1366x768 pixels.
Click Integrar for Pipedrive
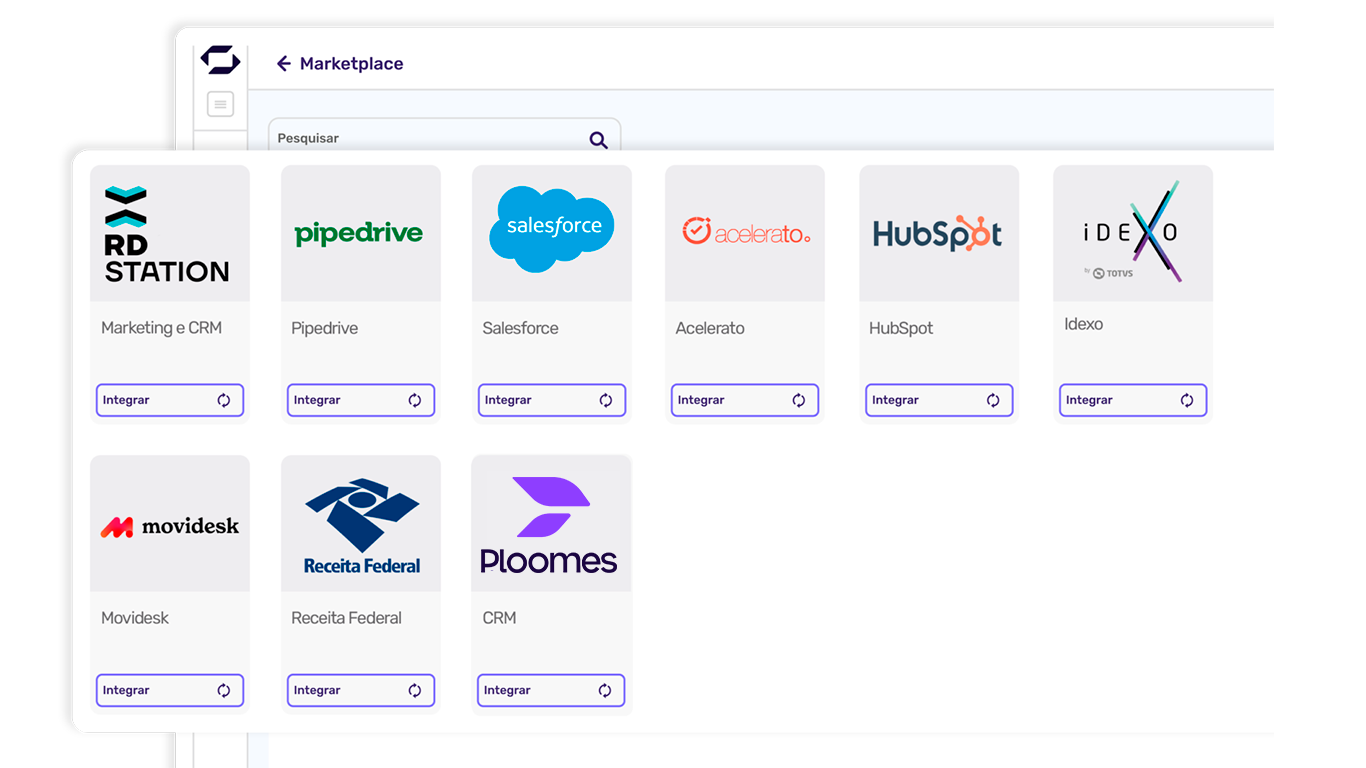(361, 400)
